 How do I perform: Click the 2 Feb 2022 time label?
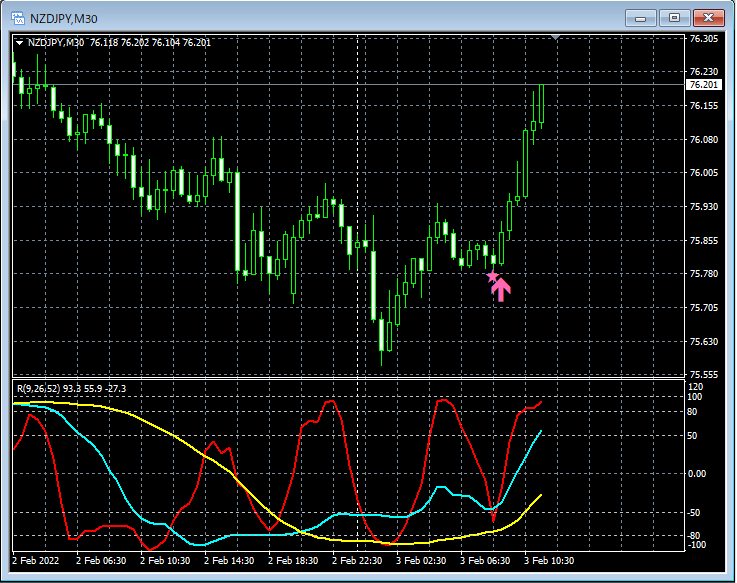pos(36,560)
